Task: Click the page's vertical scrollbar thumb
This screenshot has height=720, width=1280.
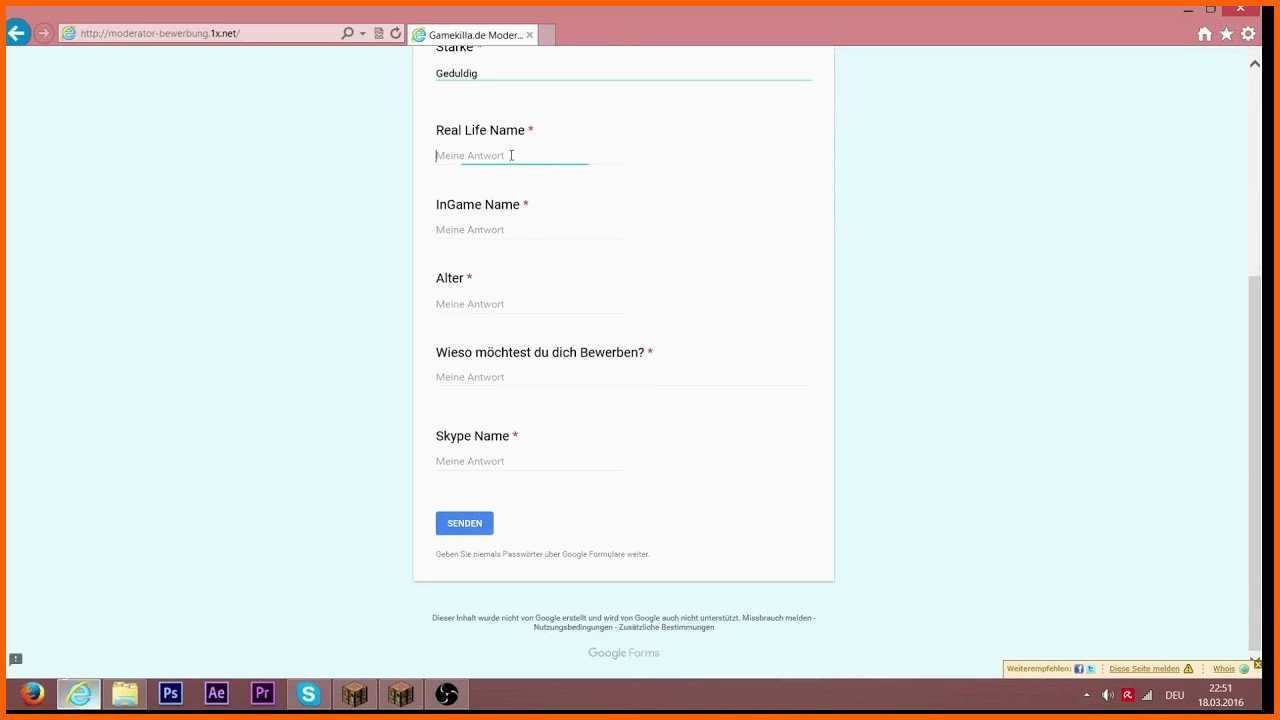Action: point(1255,460)
